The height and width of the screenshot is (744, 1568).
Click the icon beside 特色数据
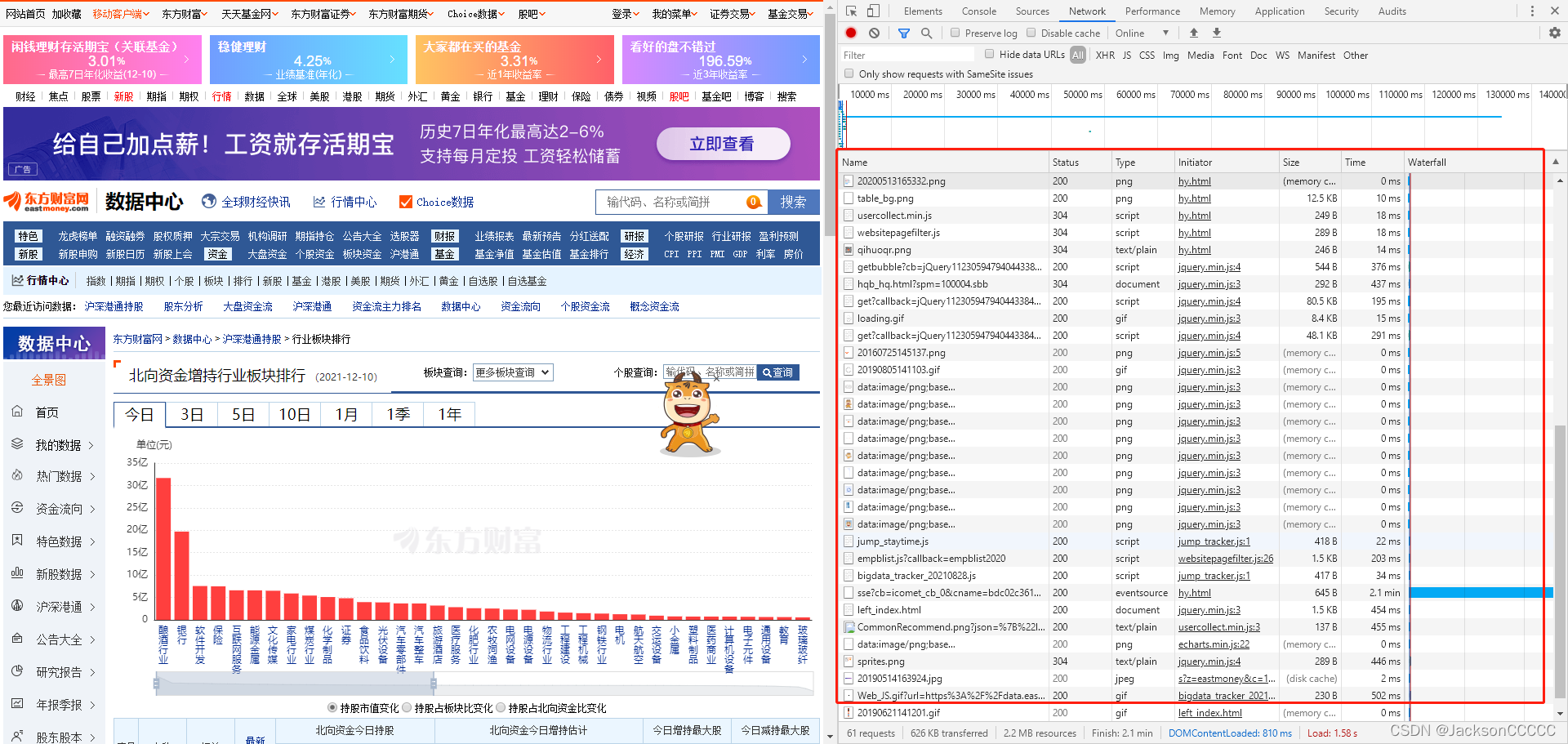[17, 541]
